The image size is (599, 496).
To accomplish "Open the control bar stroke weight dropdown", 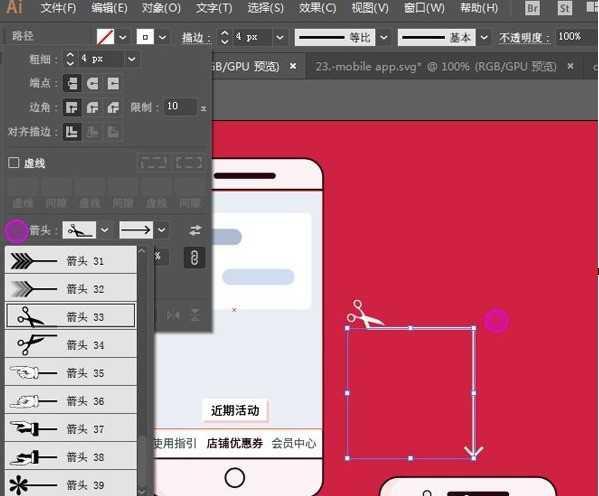I will (280, 37).
